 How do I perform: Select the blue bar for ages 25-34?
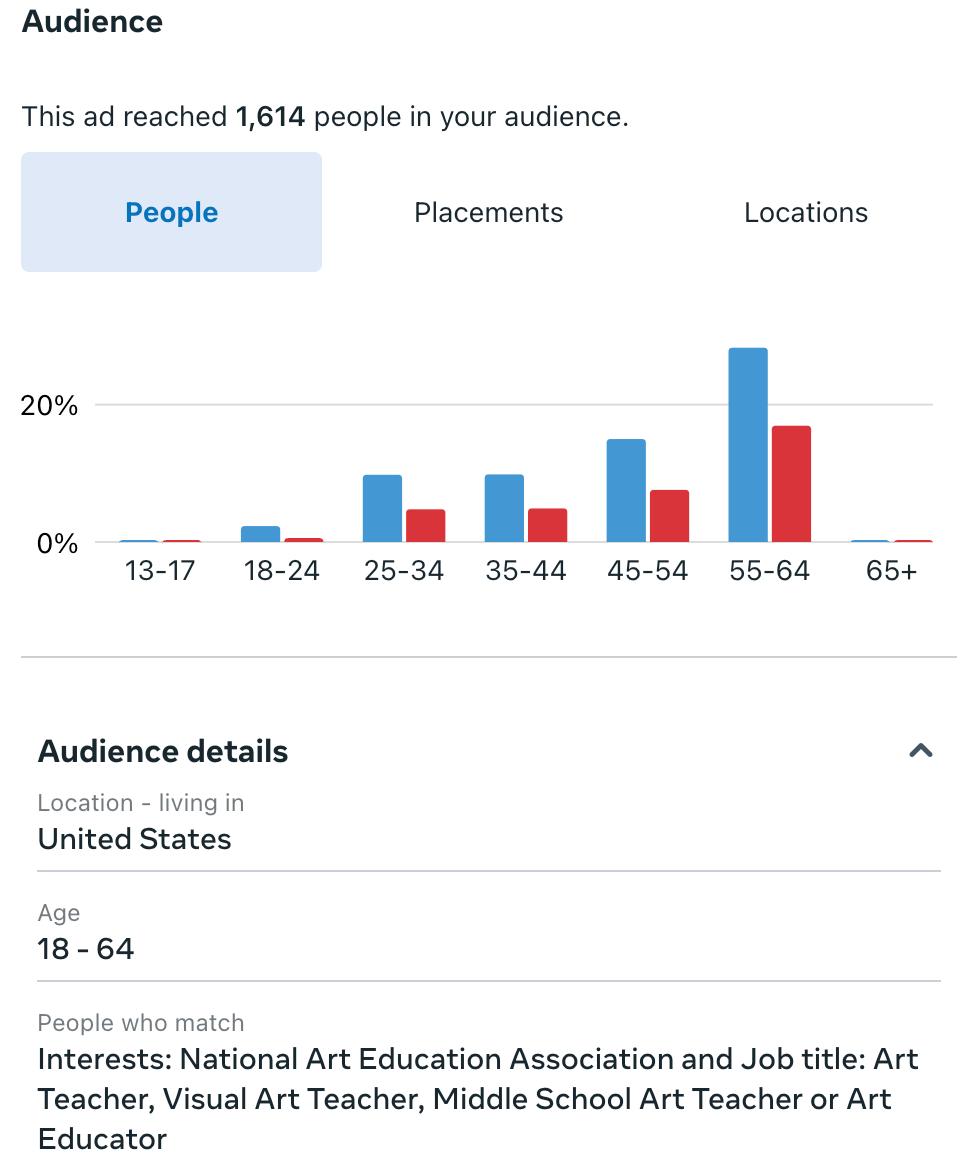[382, 508]
